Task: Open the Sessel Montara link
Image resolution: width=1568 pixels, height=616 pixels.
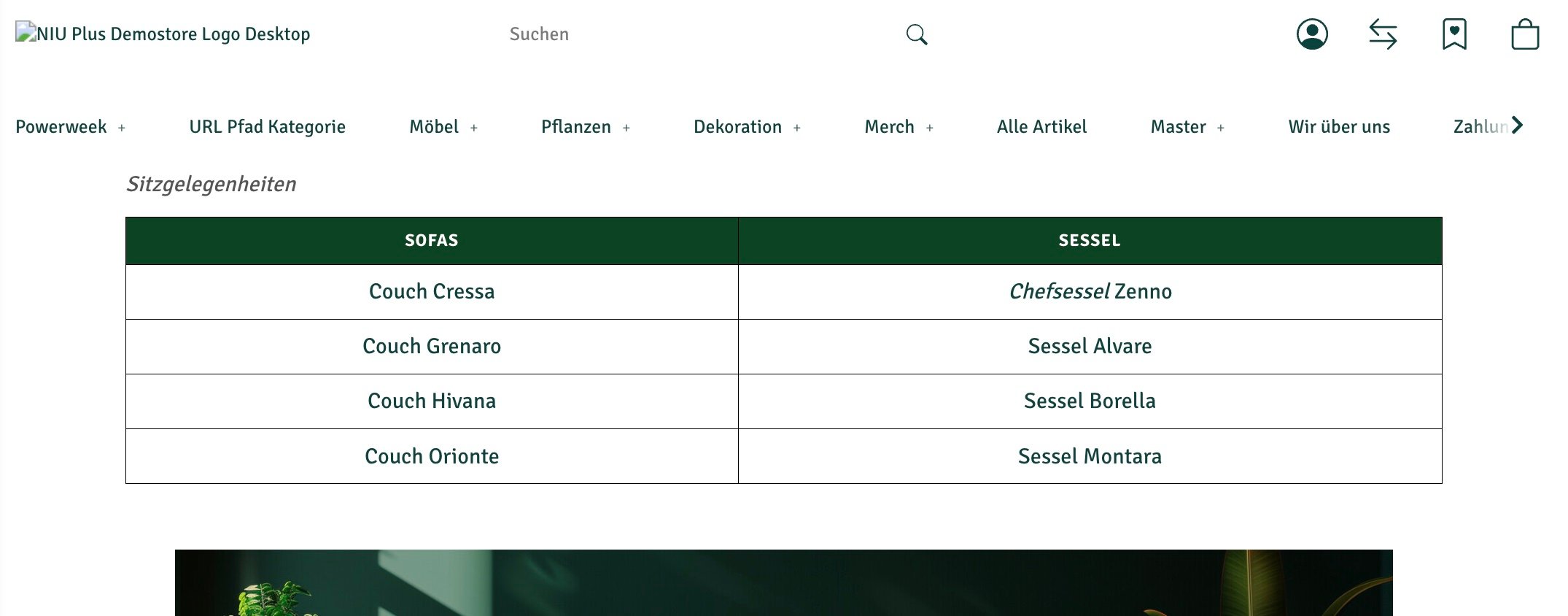Action: pyautogui.click(x=1090, y=456)
